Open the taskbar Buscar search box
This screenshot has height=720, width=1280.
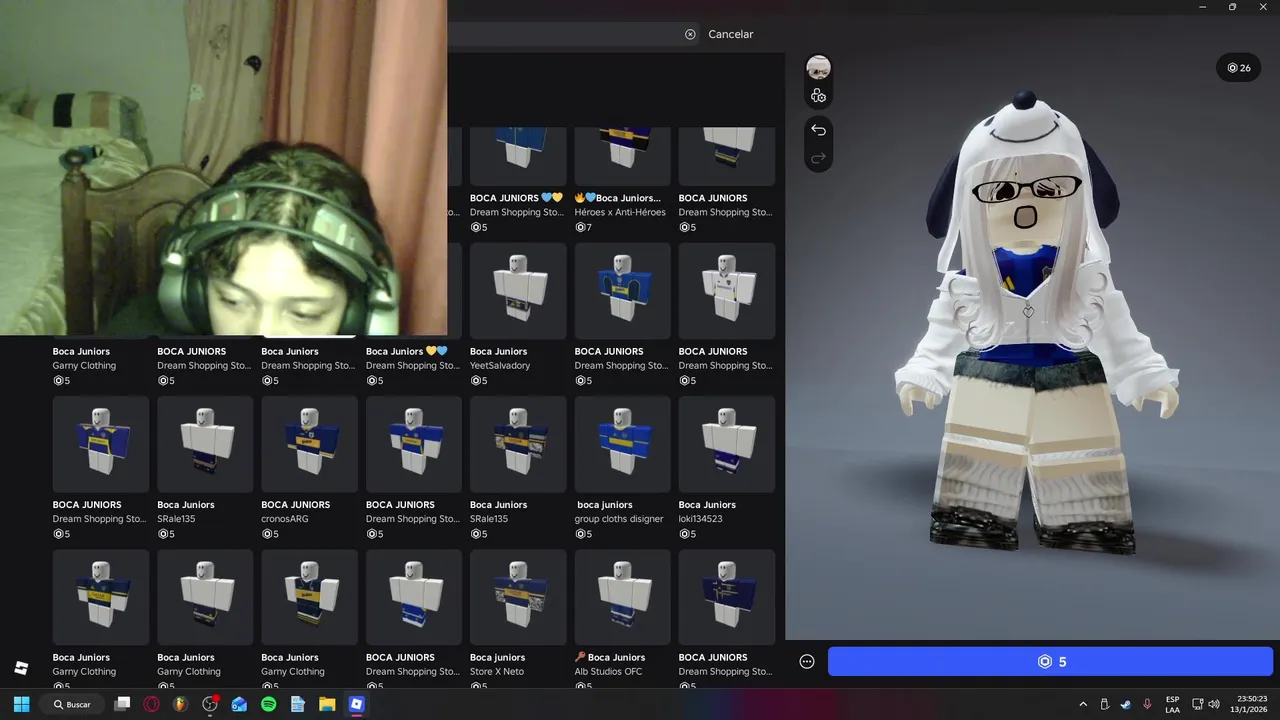[x=72, y=704]
